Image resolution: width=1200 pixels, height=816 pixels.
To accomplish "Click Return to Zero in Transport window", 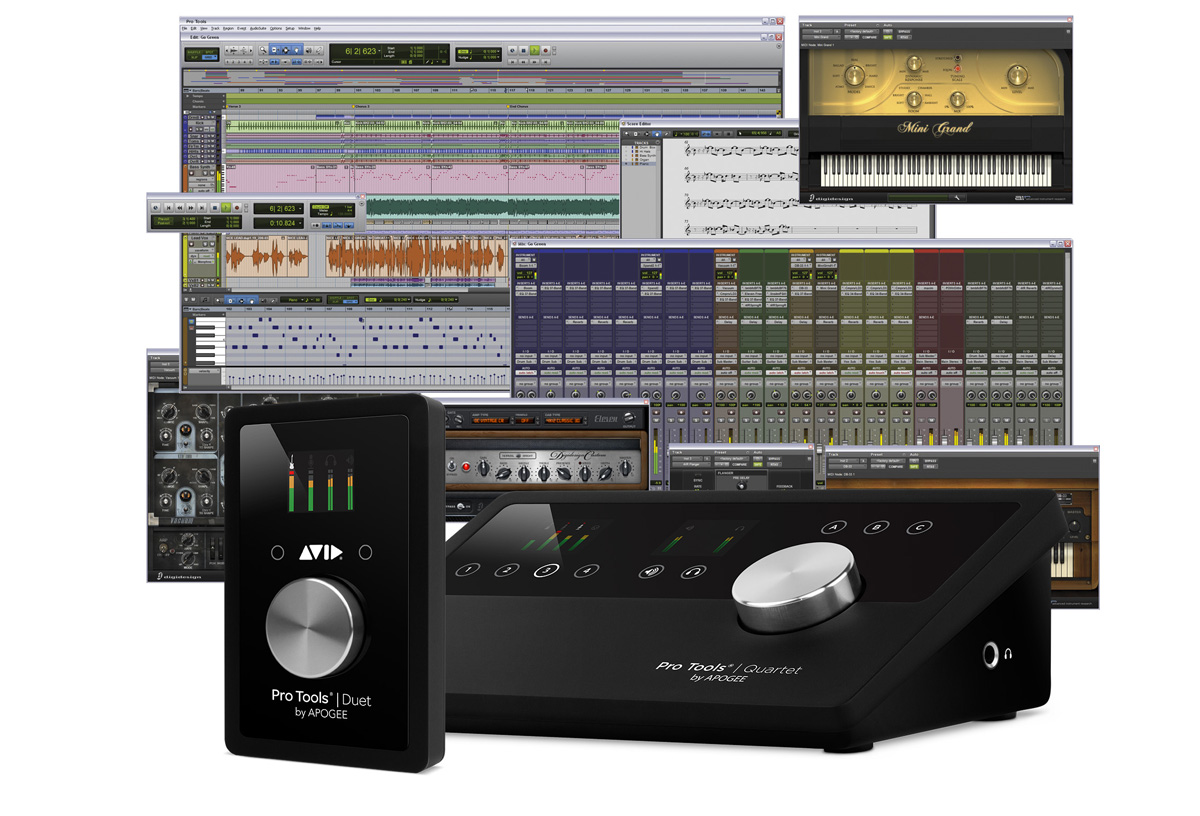I will 169,207.
